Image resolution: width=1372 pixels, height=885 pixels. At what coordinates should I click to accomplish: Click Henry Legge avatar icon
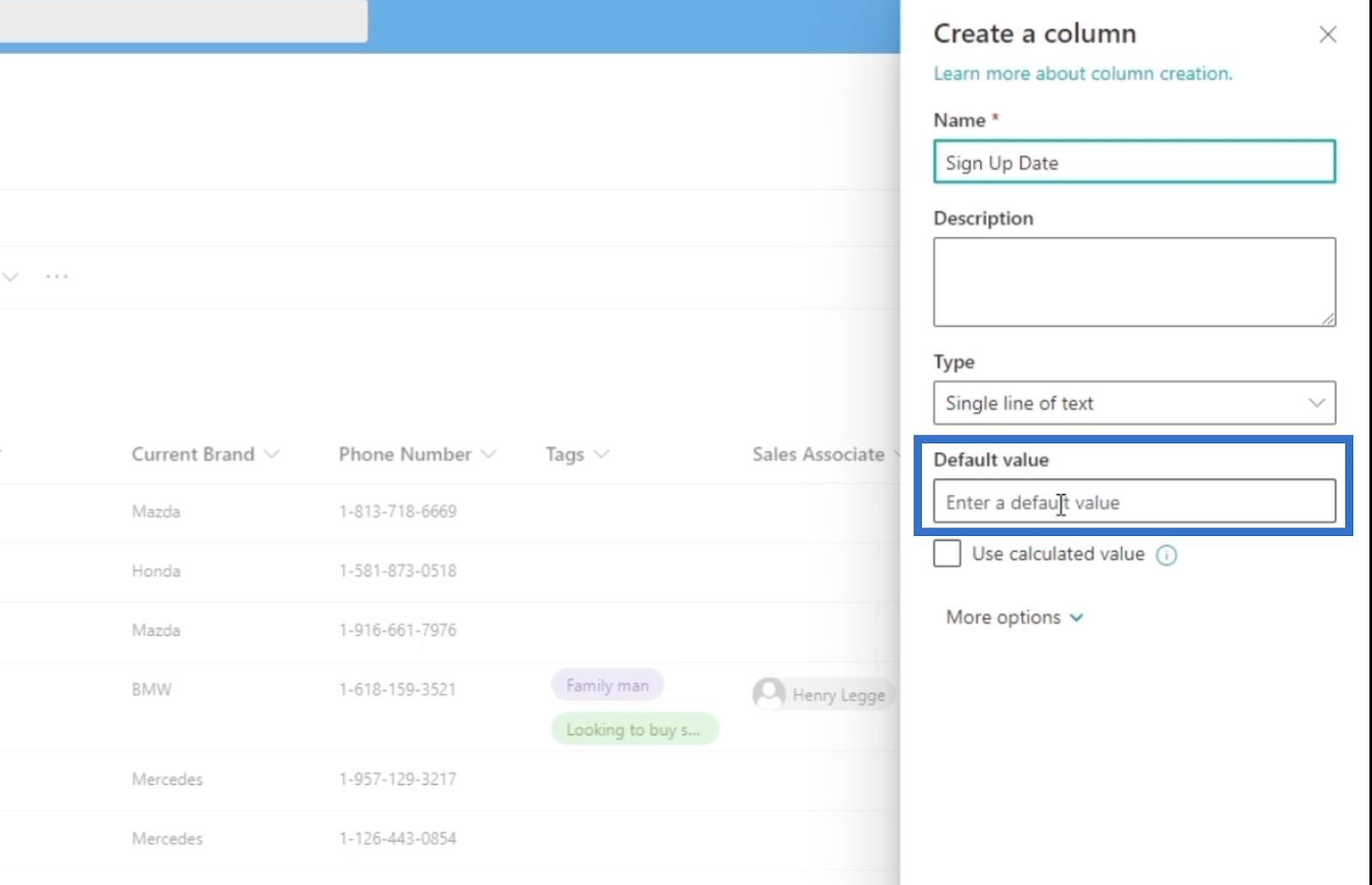tap(769, 694)
